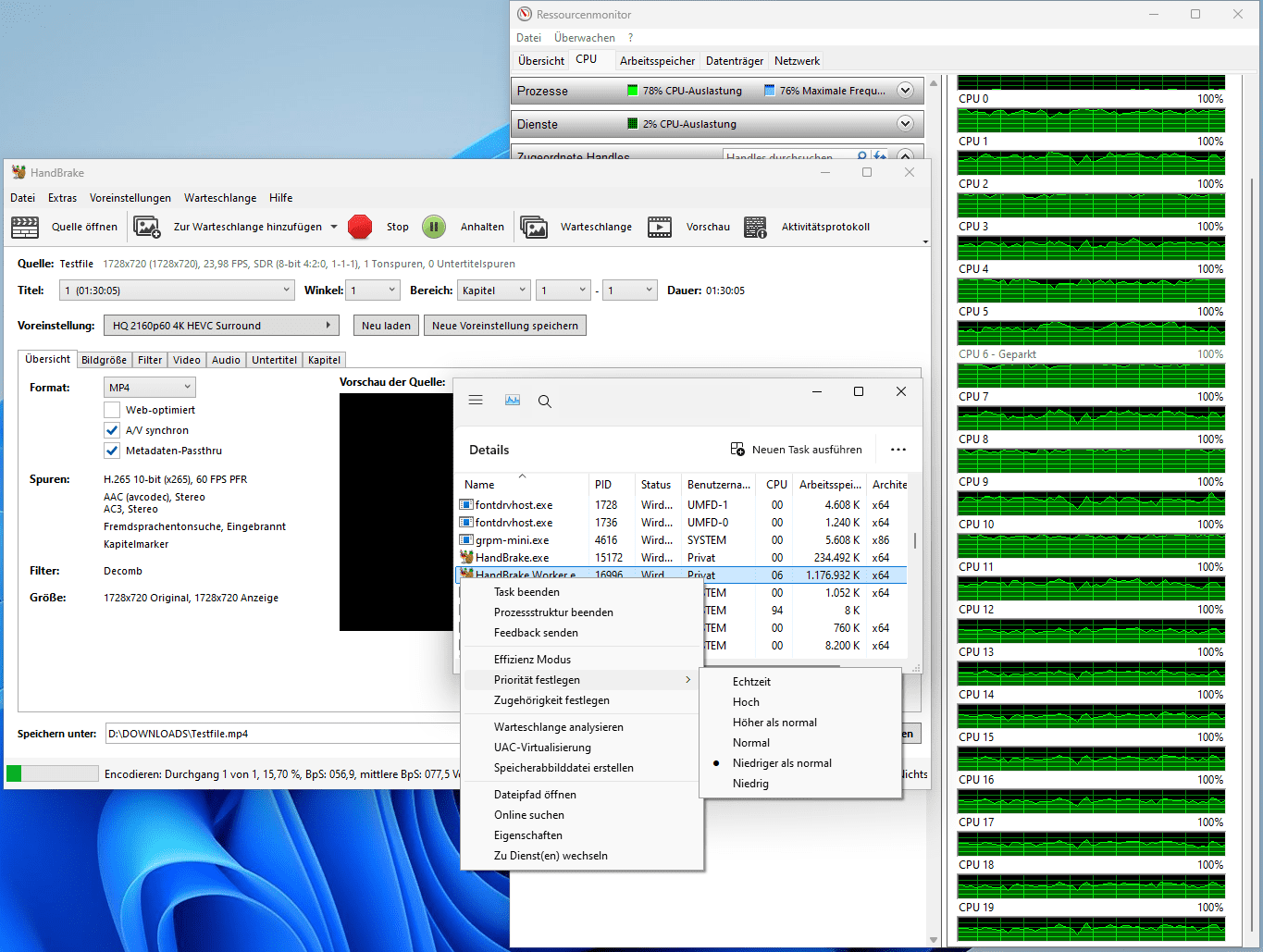Viewport: 1263px width, 952px height.
Task: Click the Task Manager search magnifier icon
Action: (x=545, y=402)
